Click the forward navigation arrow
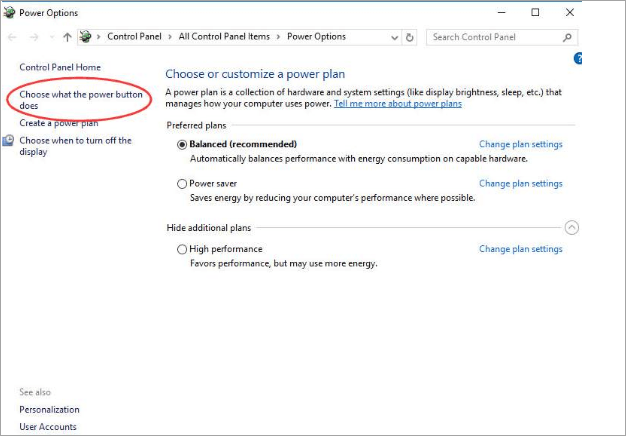The image size is (626, 436). tap(33, 37)
